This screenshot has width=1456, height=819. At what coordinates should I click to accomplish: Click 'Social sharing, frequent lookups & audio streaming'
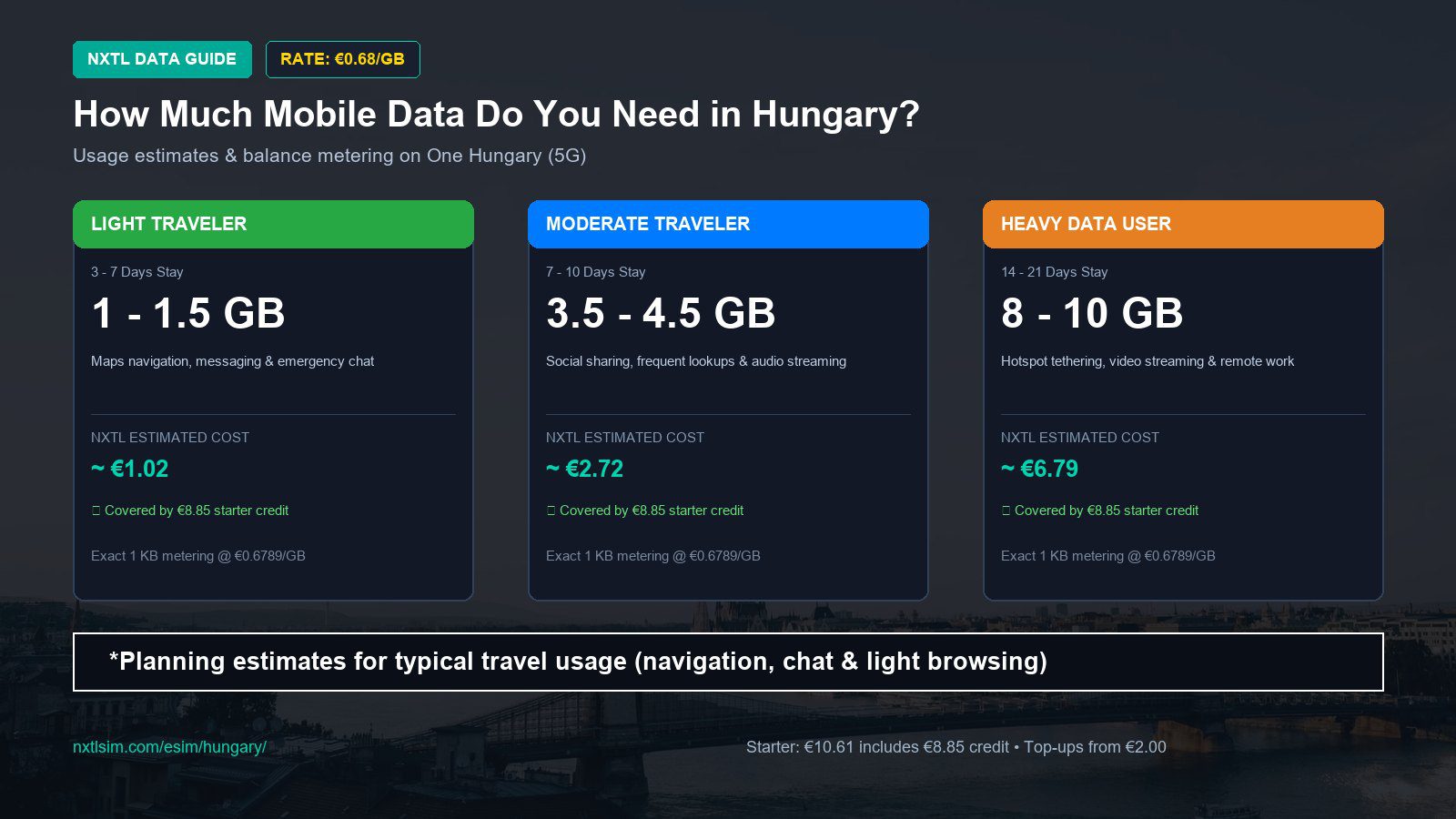pos(696,361)
